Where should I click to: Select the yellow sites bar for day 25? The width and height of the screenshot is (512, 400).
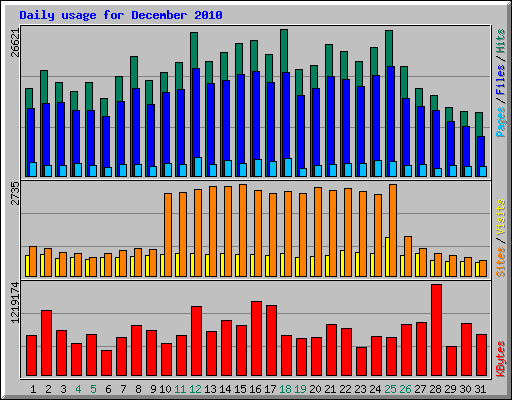coord(387,257)
